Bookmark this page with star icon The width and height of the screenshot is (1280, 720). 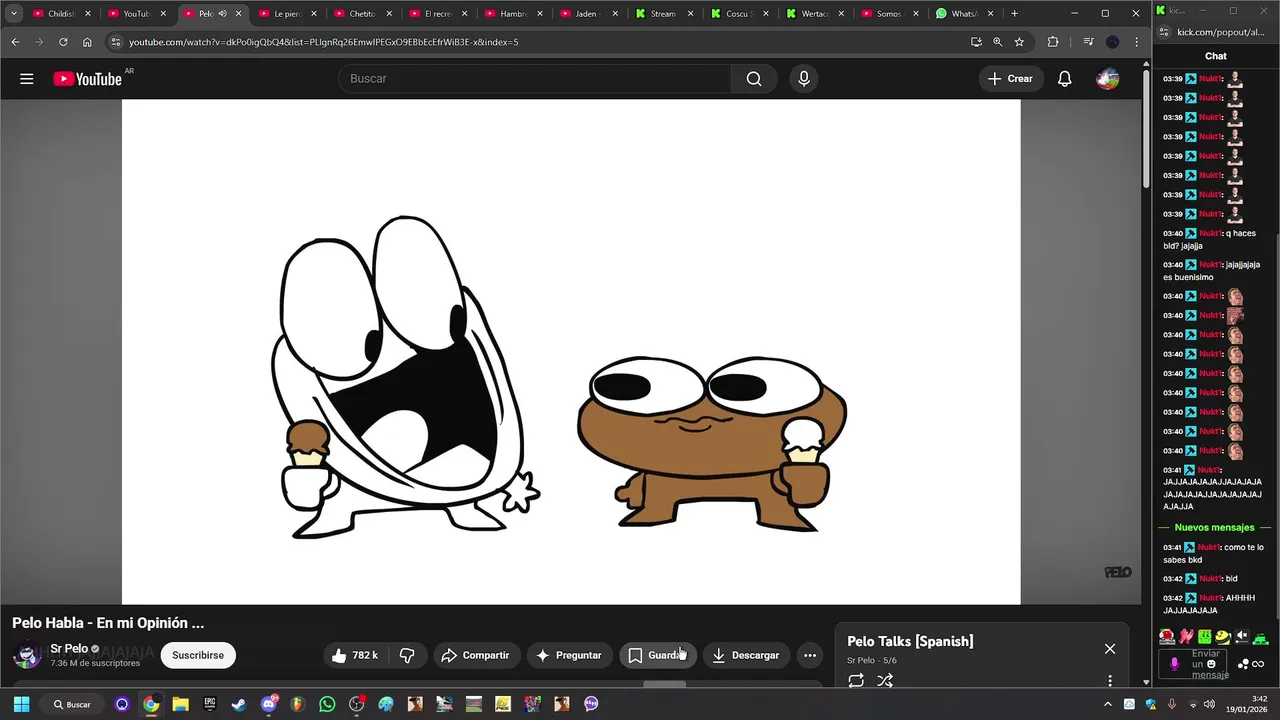point(1019,42)
